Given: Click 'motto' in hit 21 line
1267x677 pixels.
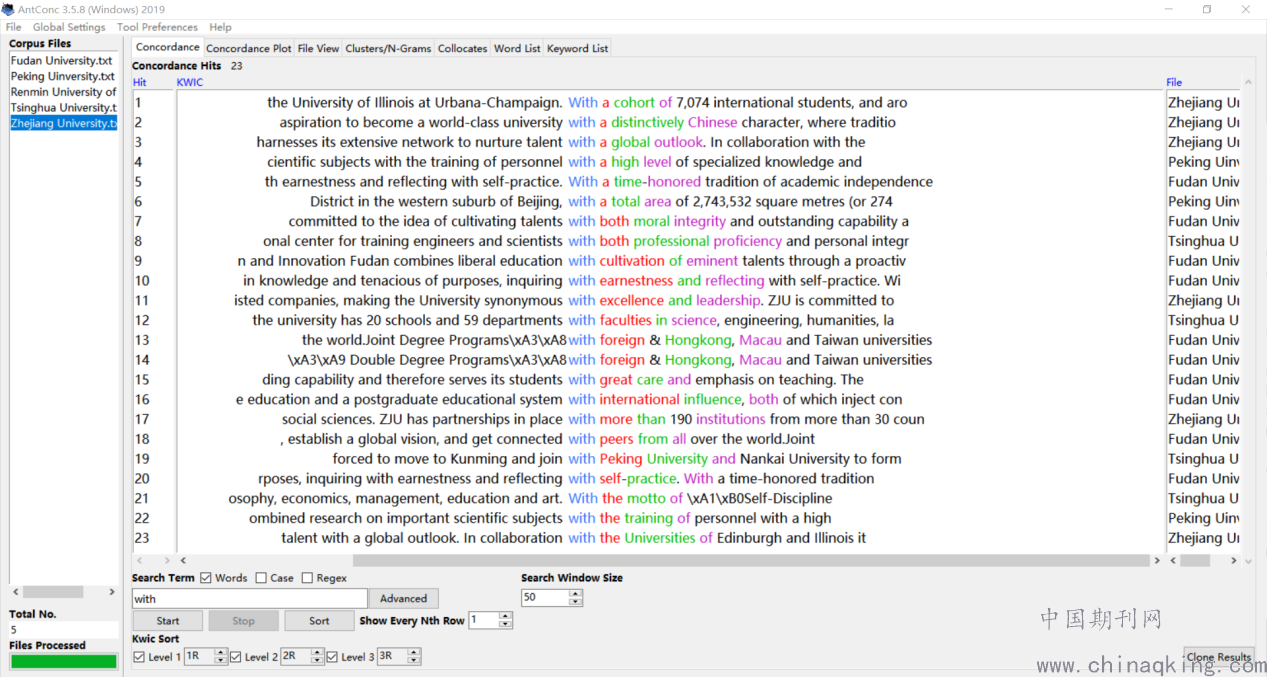Looking at the screenshot, I should coord(646,498).
